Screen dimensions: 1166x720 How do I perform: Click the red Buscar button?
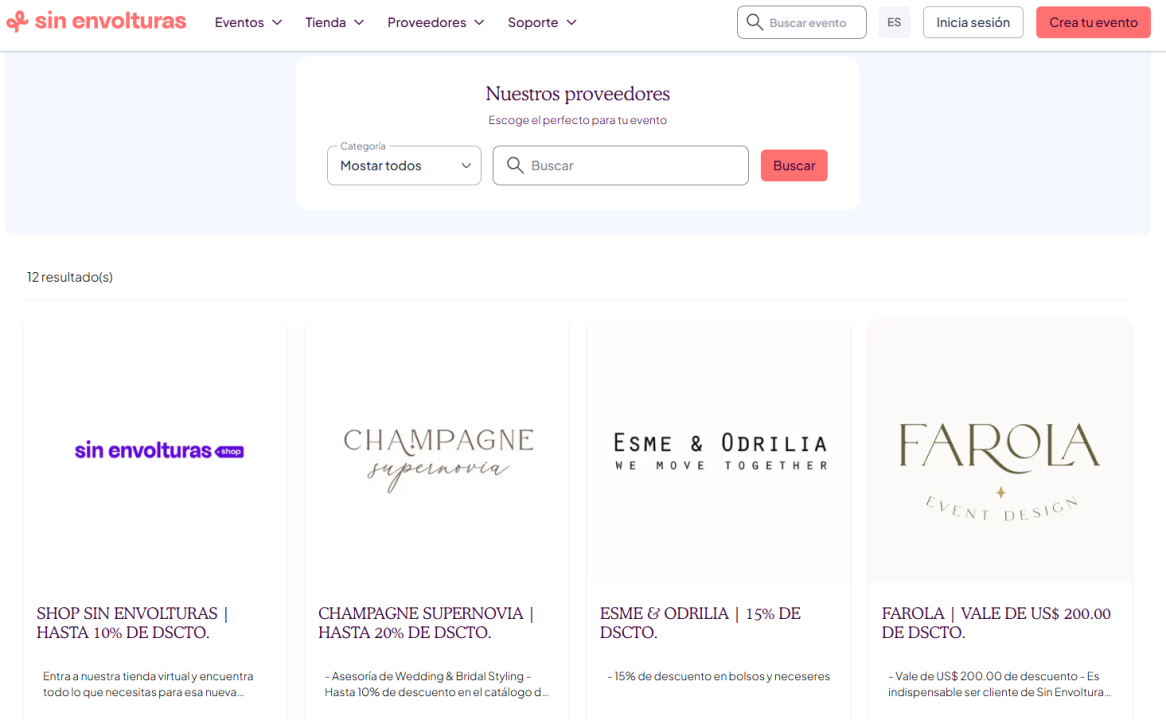[794, 165]
